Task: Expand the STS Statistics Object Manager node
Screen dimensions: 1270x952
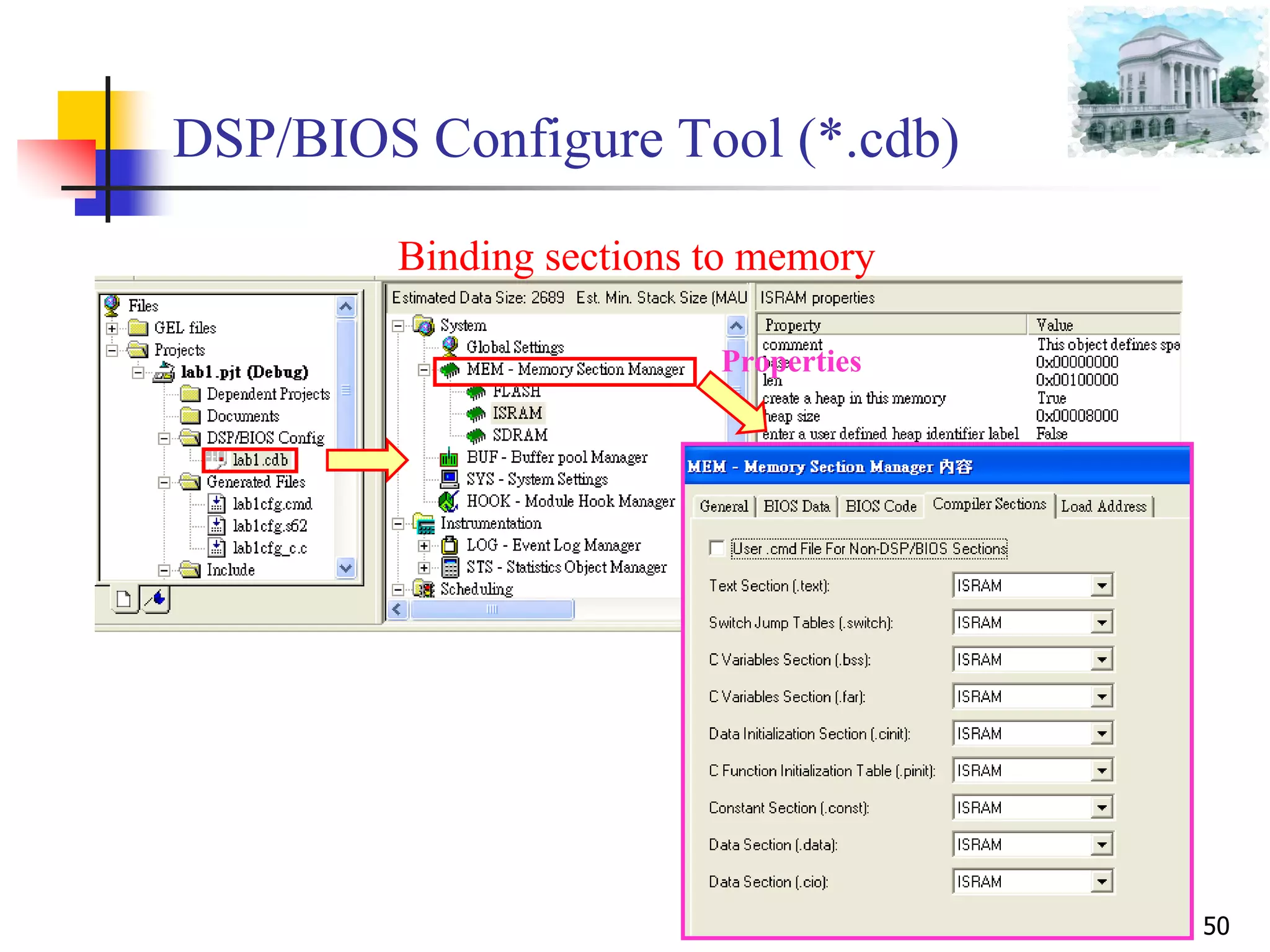Action: coord(424,568)
